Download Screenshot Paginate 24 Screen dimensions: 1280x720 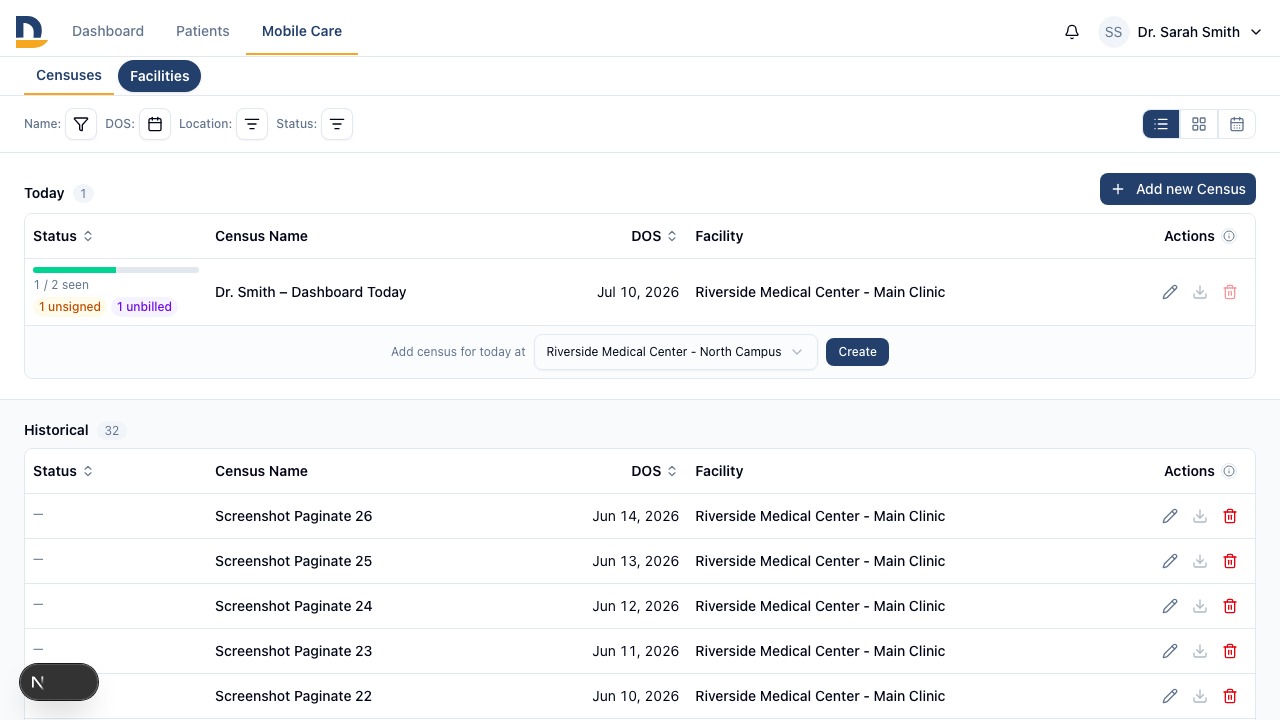click(1200, 606)
